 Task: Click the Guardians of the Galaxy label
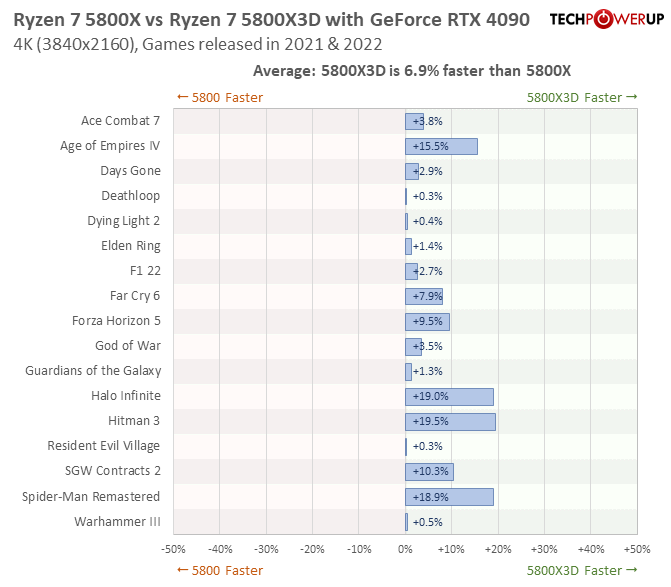pyautogui.click(x=93, y=371)
